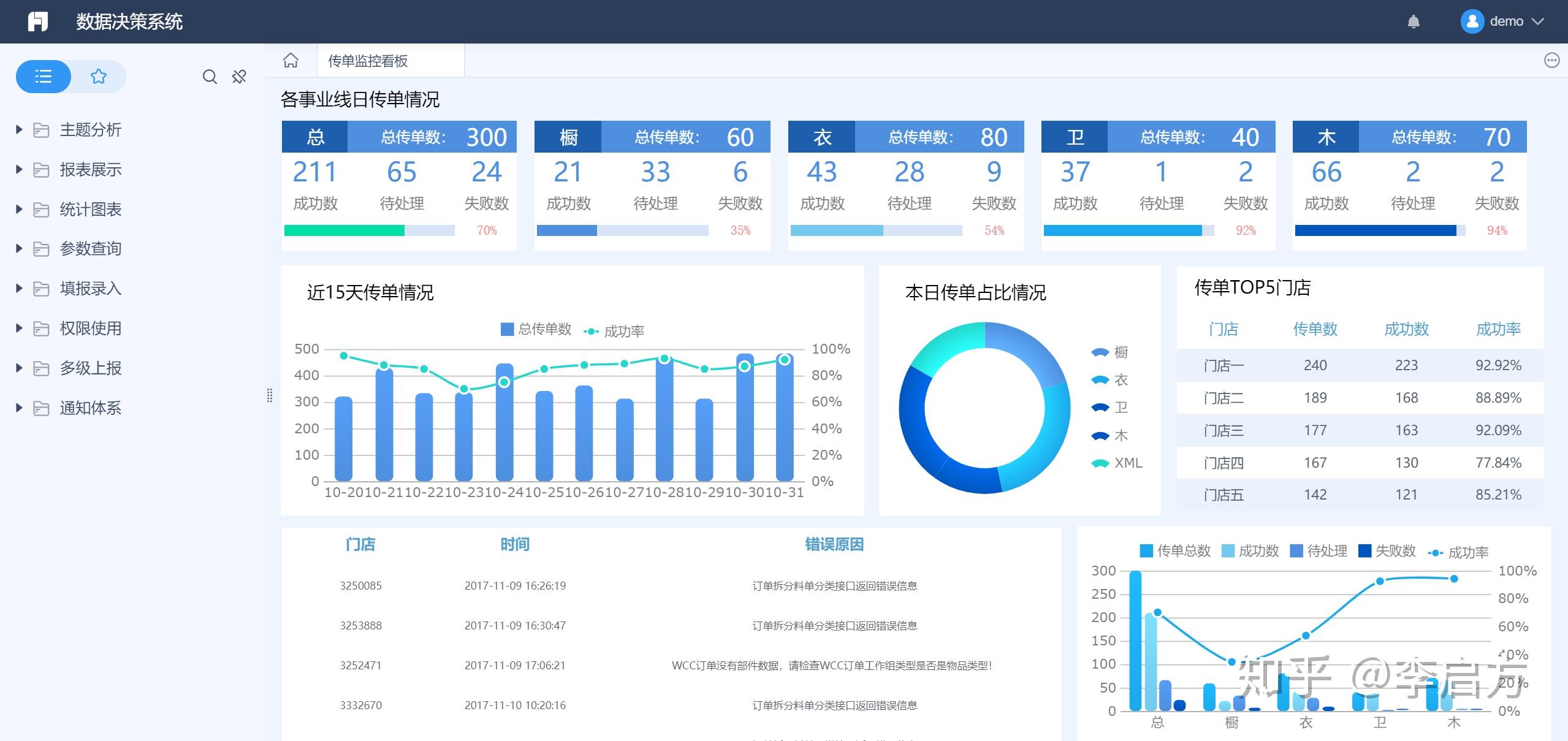Click the 权限使用 folder icon
Image resolution: width=1568 pixels, height=741 pixels.
[41, 329]
